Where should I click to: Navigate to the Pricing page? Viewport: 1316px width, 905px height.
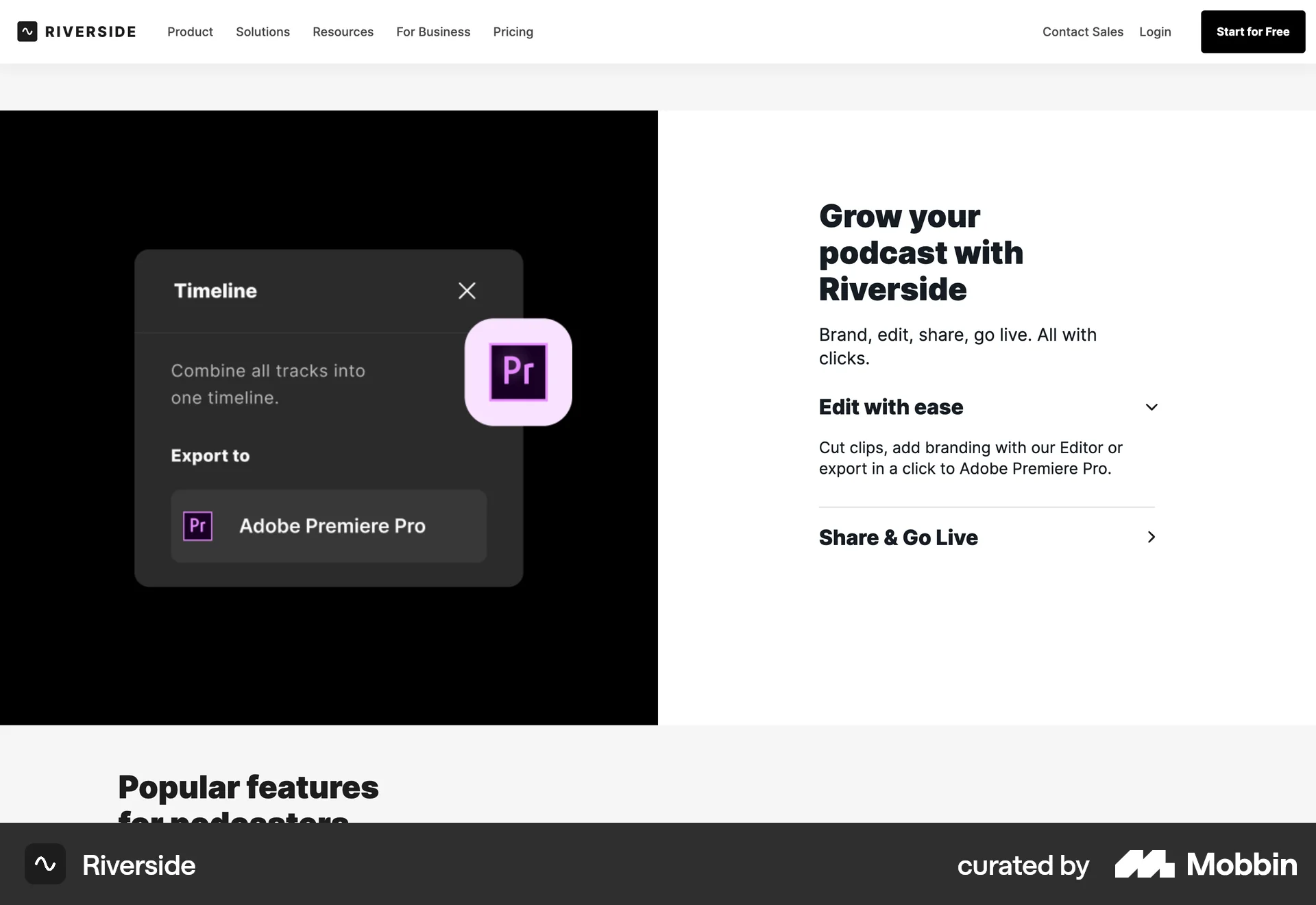click(513, 32)
